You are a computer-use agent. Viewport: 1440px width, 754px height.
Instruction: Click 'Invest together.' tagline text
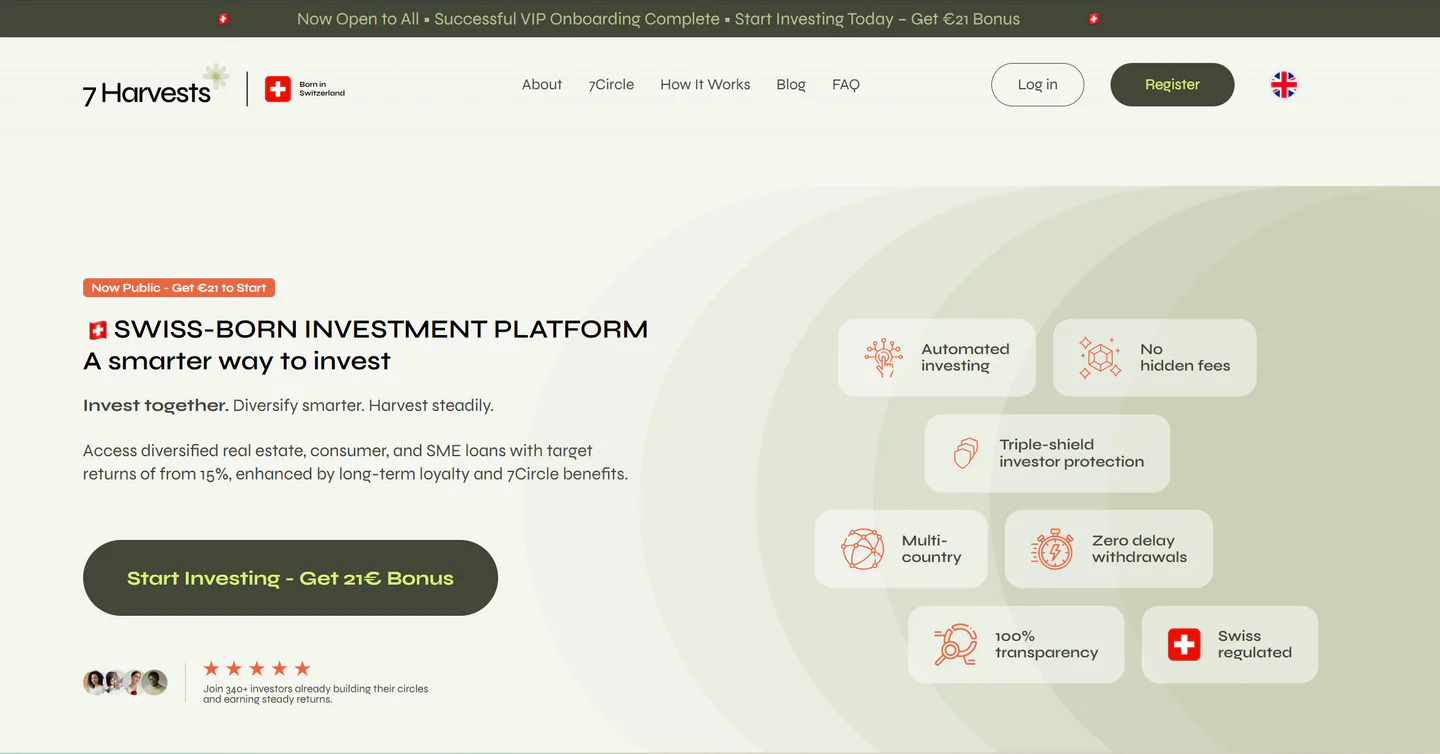[156, 406]
